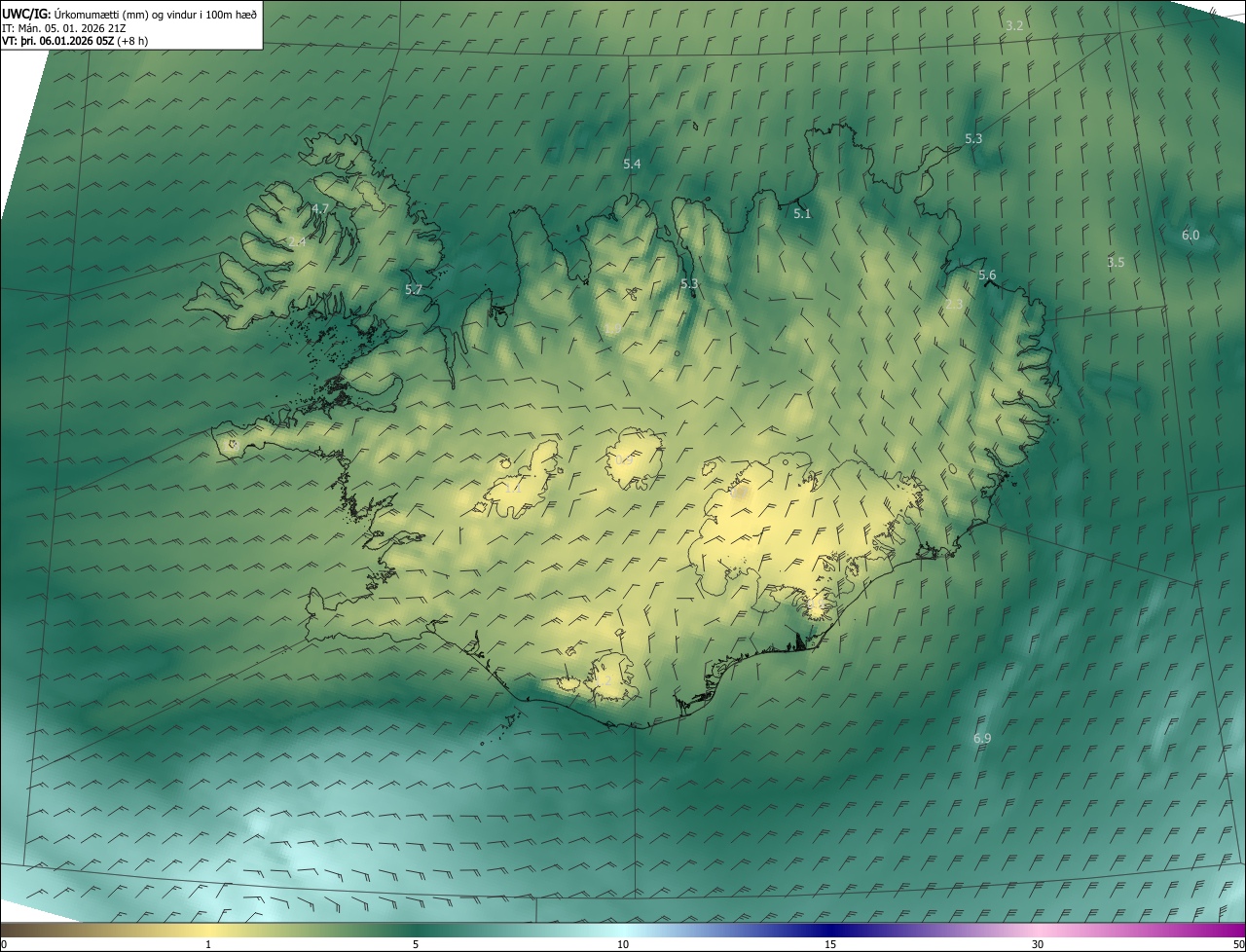Click the '1' tick on the colorbar
This screenshot has width=1246, height=952.
(208, 944)
